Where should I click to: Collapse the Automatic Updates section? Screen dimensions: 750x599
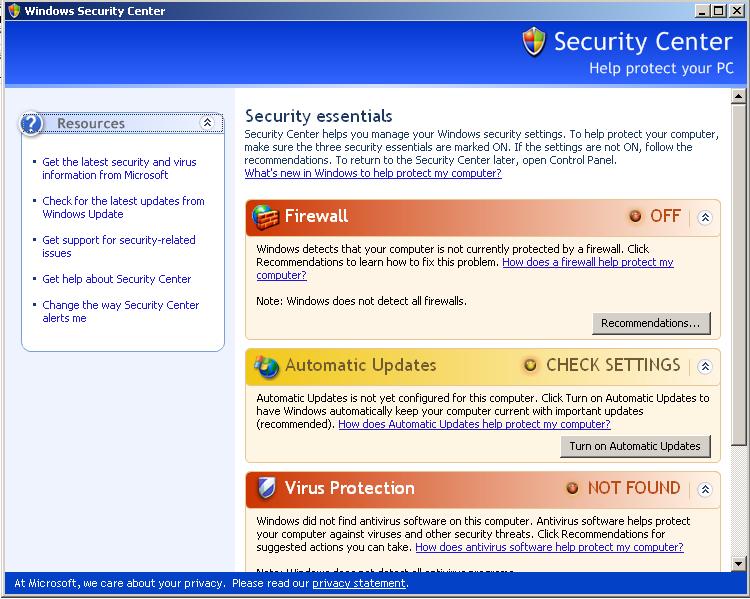[x=705, y=367]
